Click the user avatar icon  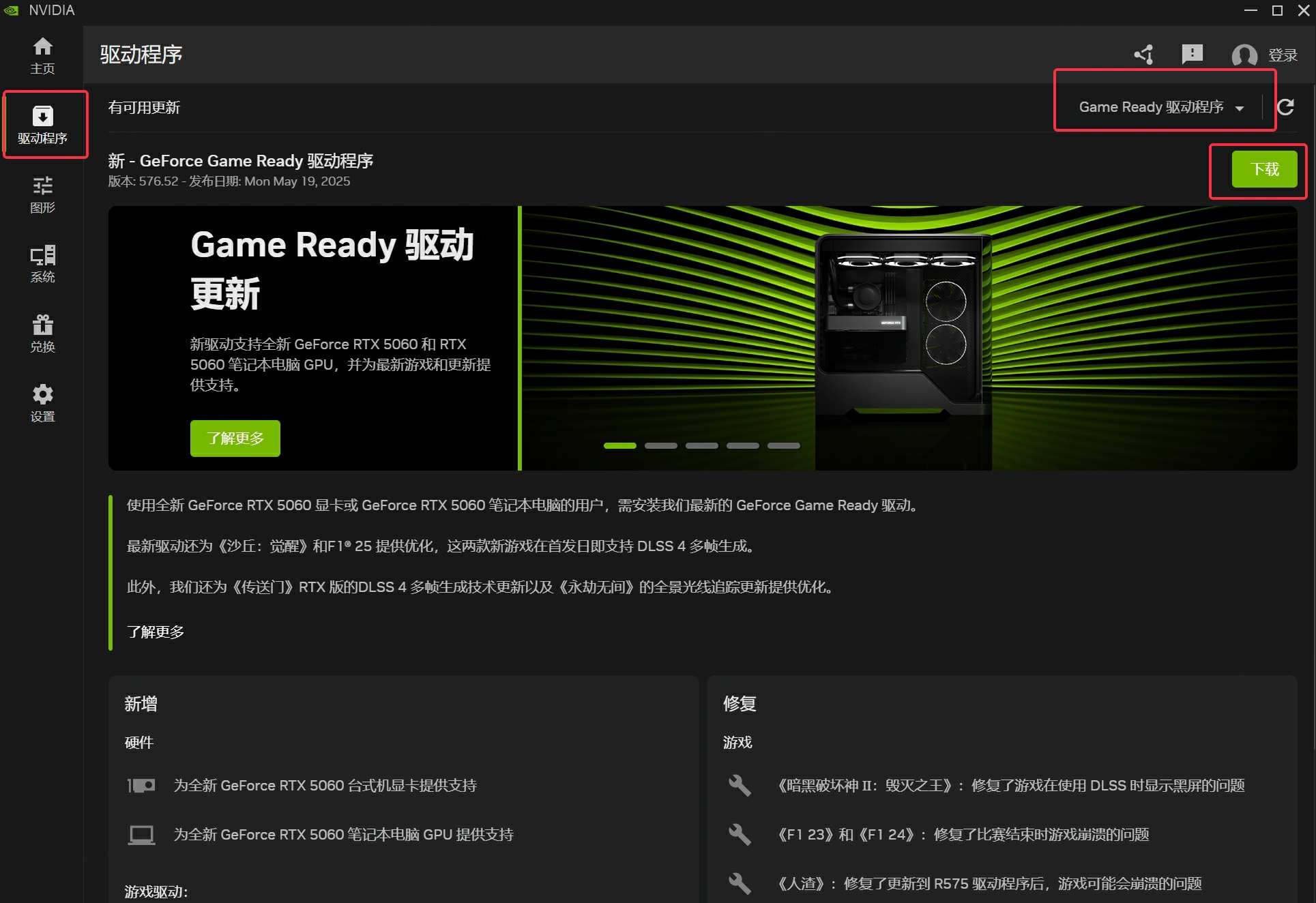1244,55
